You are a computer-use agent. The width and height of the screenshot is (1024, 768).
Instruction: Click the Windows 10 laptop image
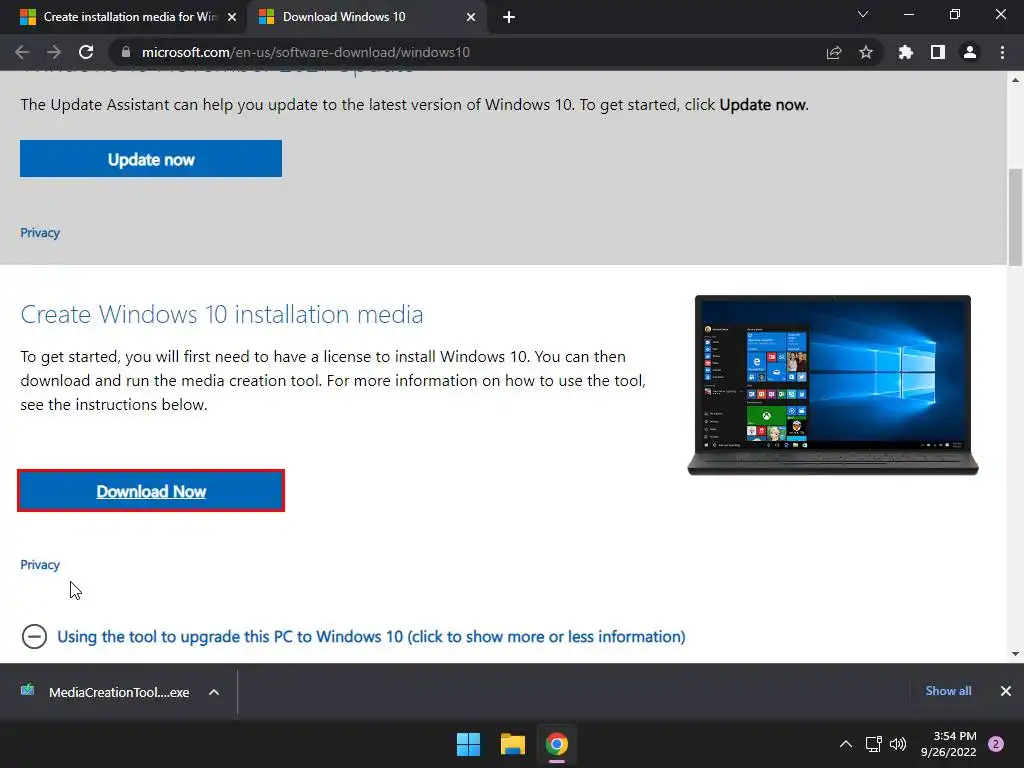point(833,385)
